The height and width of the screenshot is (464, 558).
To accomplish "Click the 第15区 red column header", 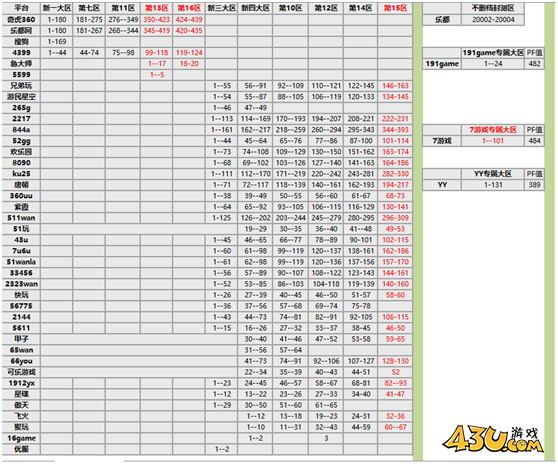I will 395,8.
